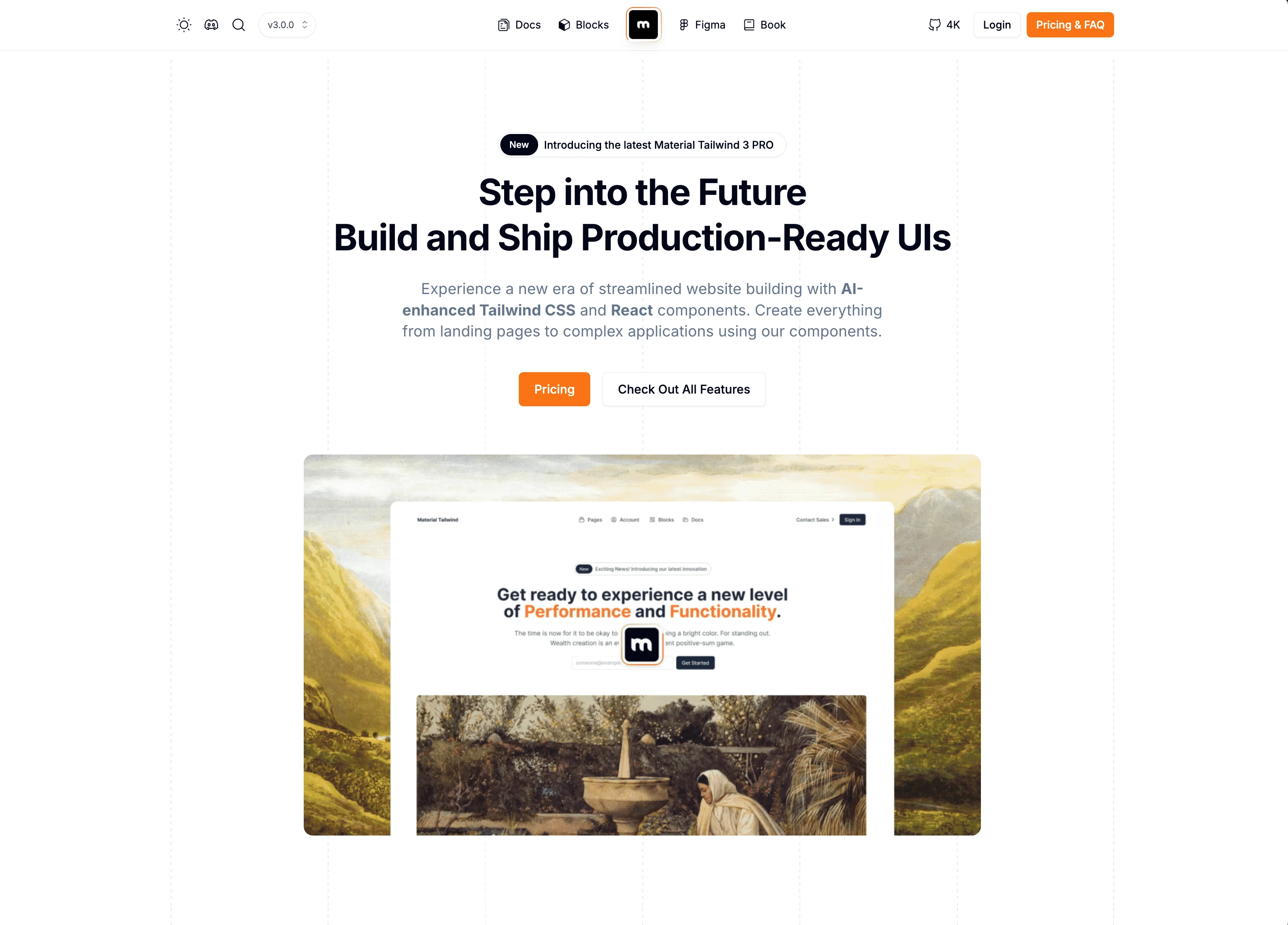Click the orange Pricing button
This screenshot has height=925, width=1288.
tap(554, 389)
